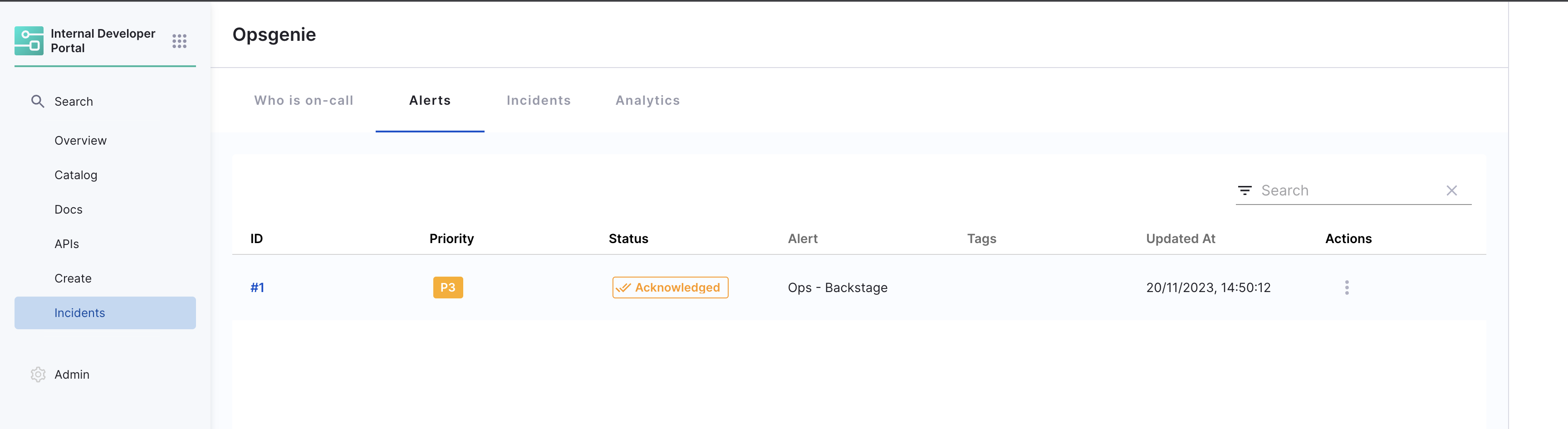
Task: Click the P3 priority badge
Action: (x=447, y=287)
